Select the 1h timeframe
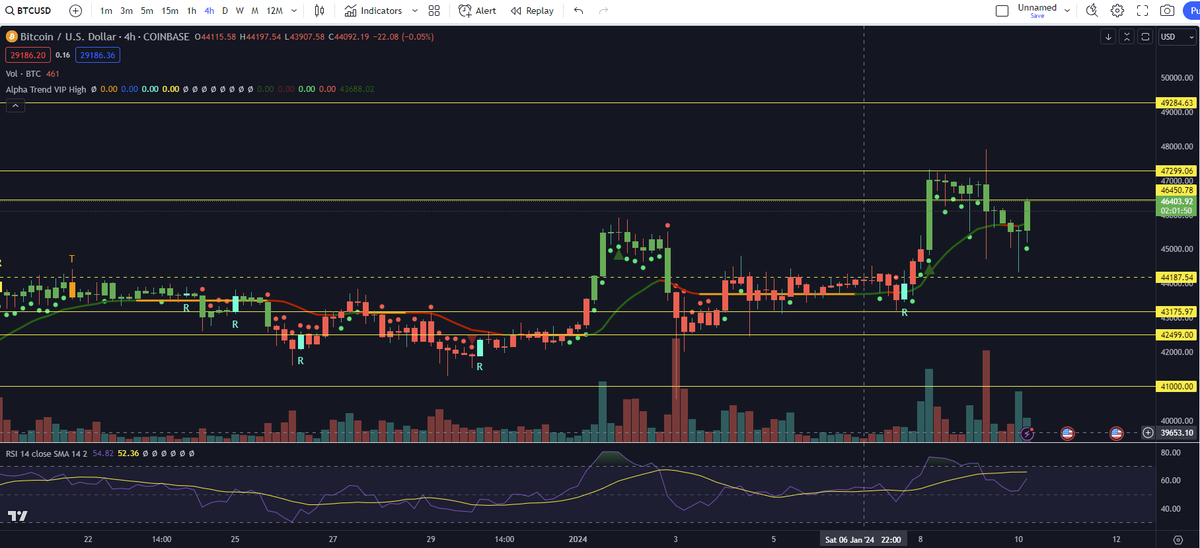Viewport: 1200px width, 548px height. [x=191, y=10]
